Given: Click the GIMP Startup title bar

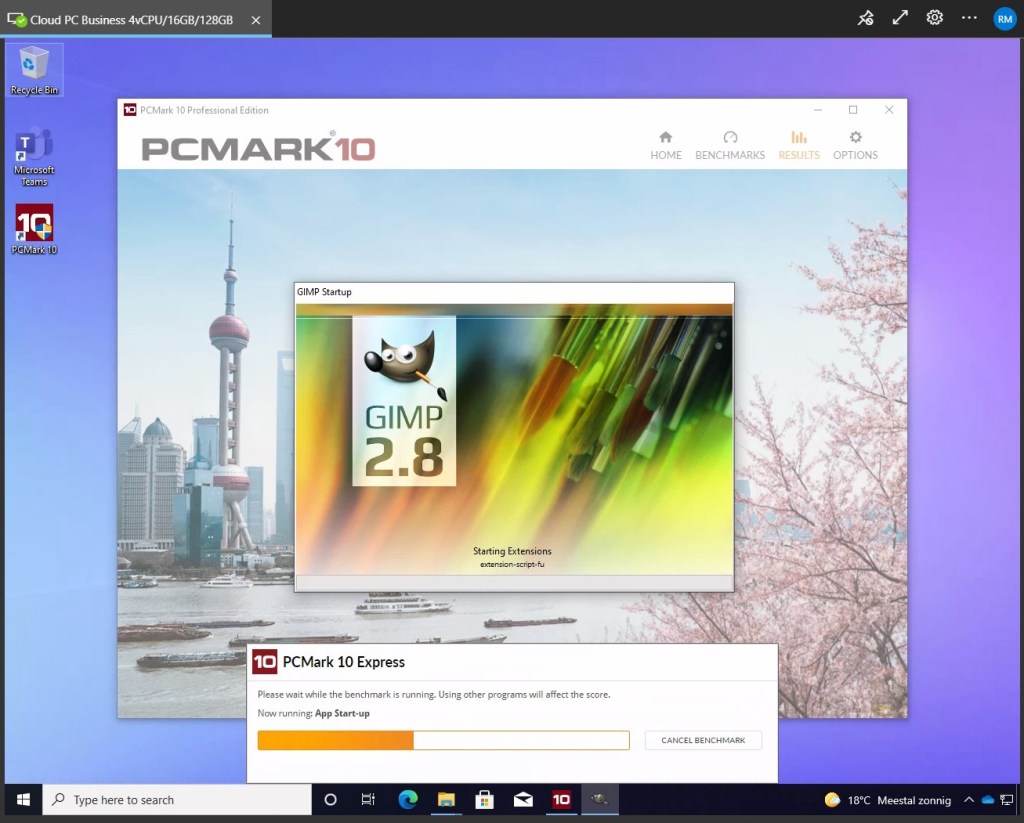Looking at the screenshot, I should pos(514,292).
